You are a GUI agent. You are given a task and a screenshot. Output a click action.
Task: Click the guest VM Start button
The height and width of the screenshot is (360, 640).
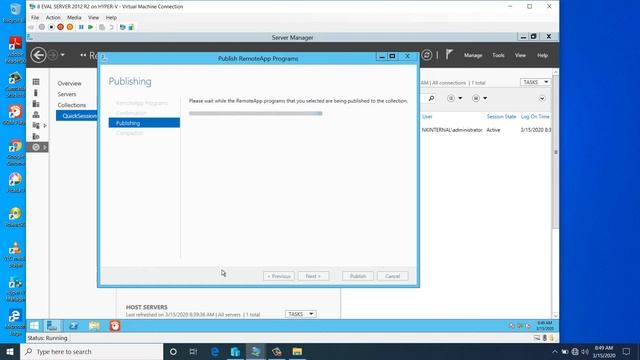(34, 326)
